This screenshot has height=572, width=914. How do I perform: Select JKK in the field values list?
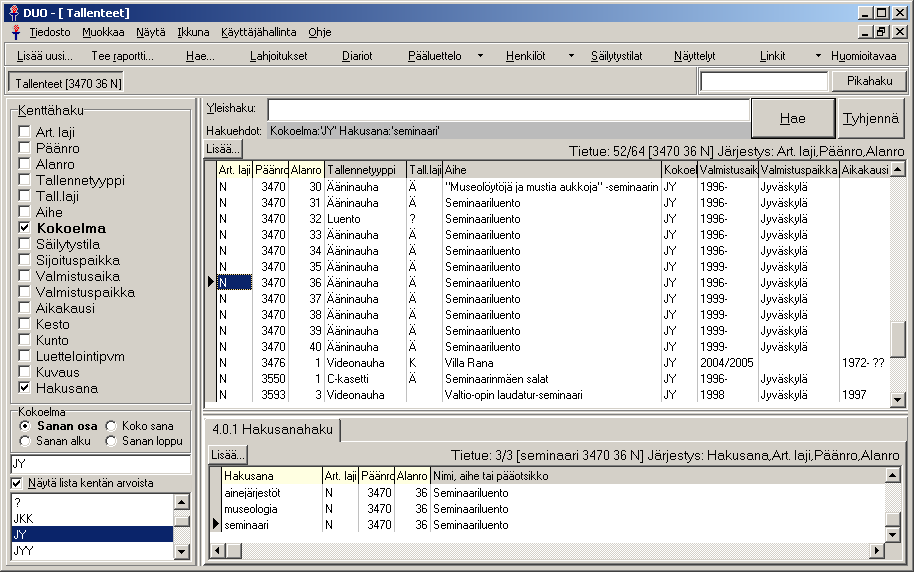coord(92,518)
